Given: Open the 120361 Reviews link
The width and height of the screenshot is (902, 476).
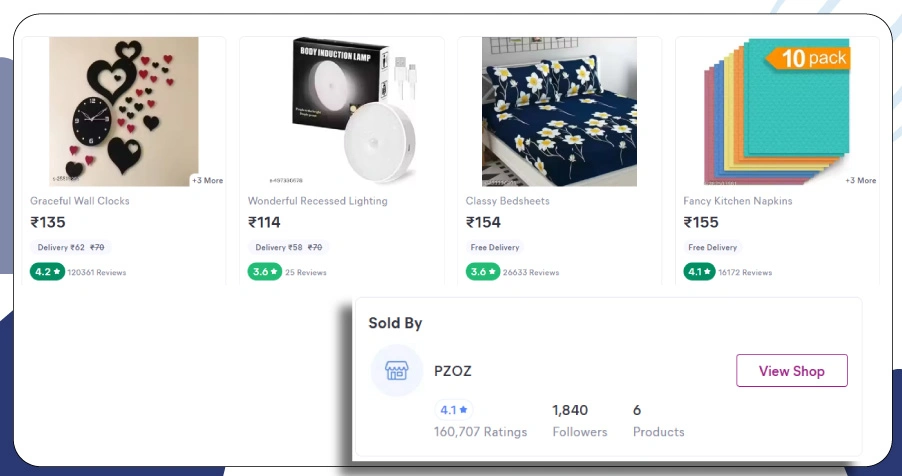Looking at the screenshot, I should [97, 272].
